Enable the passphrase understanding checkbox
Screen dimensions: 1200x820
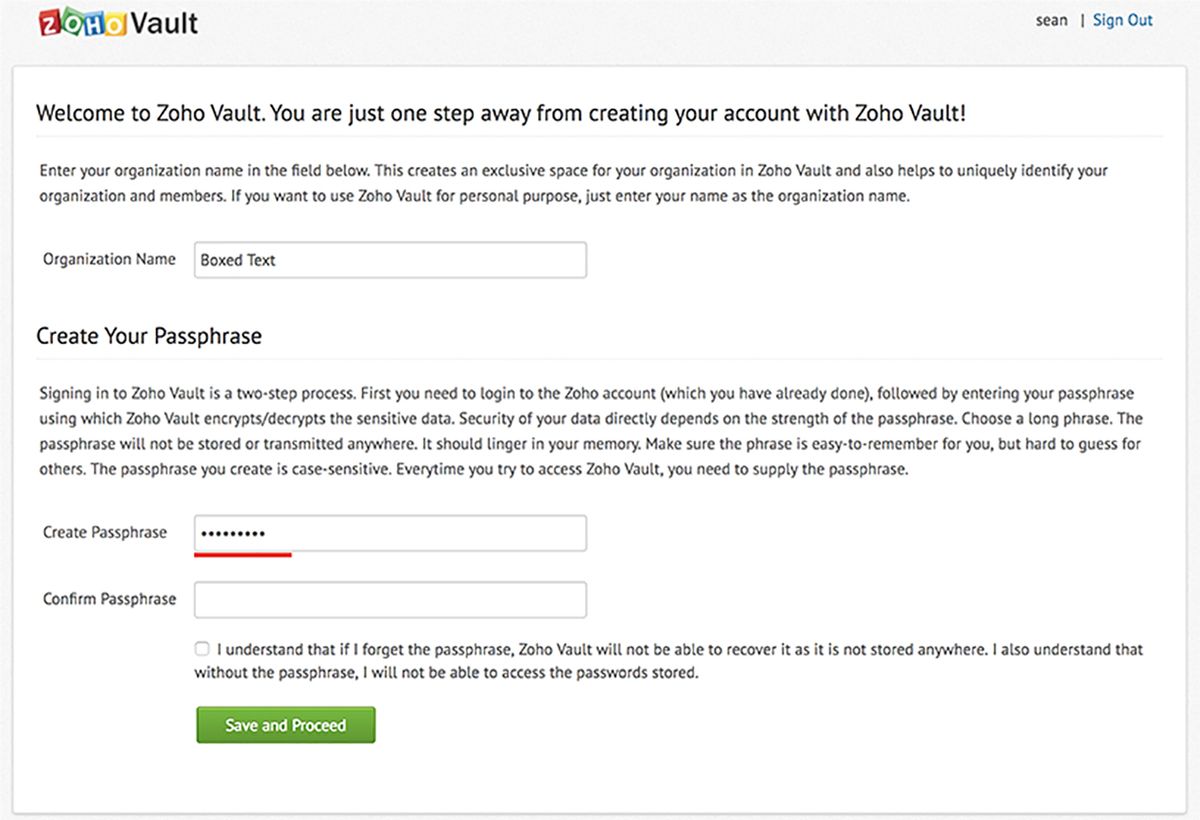pyautogui.click(x=201, y=648)
